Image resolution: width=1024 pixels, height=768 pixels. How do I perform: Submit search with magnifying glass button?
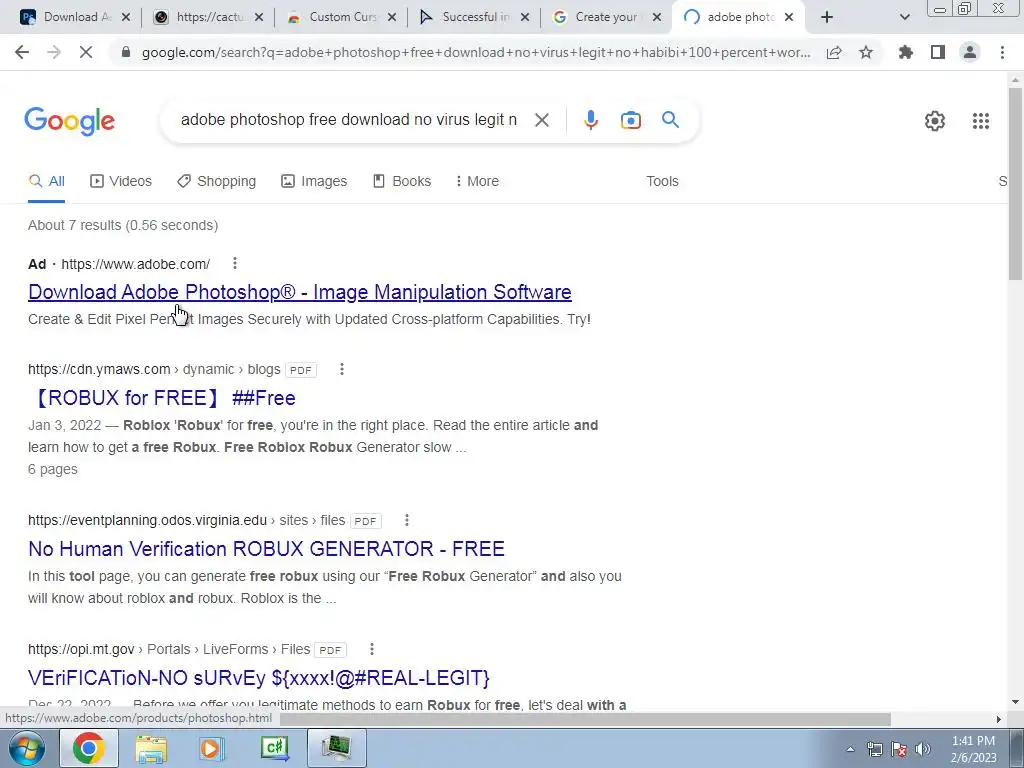pos(670,120)
